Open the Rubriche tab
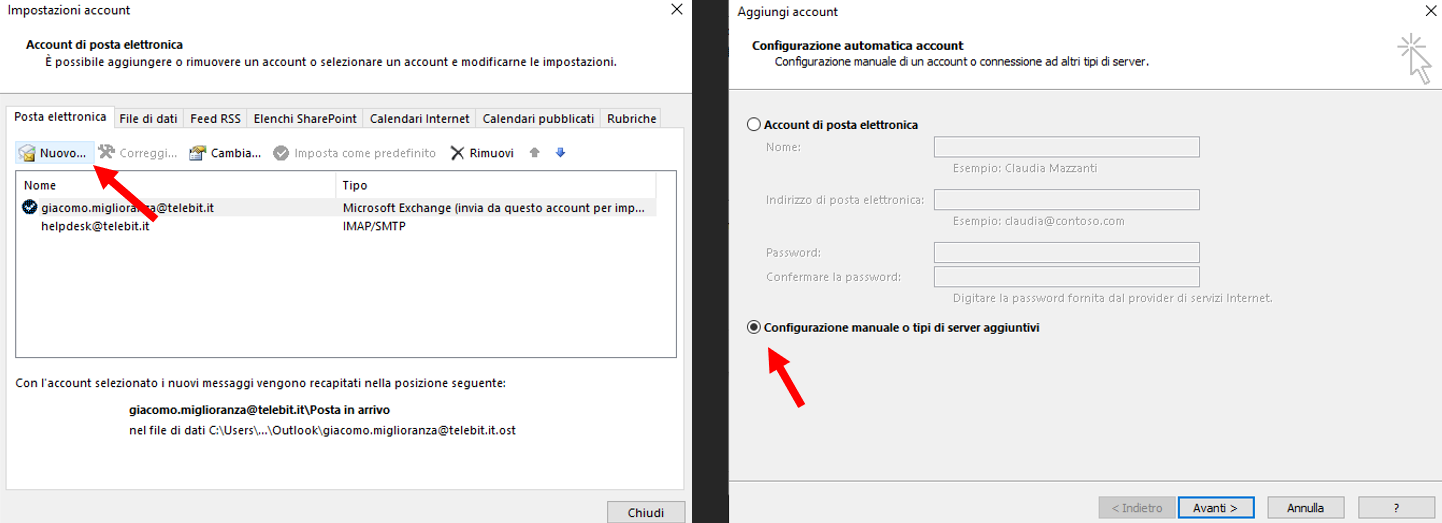This screenshot has height=523, width=1442. tap(631, 118)
